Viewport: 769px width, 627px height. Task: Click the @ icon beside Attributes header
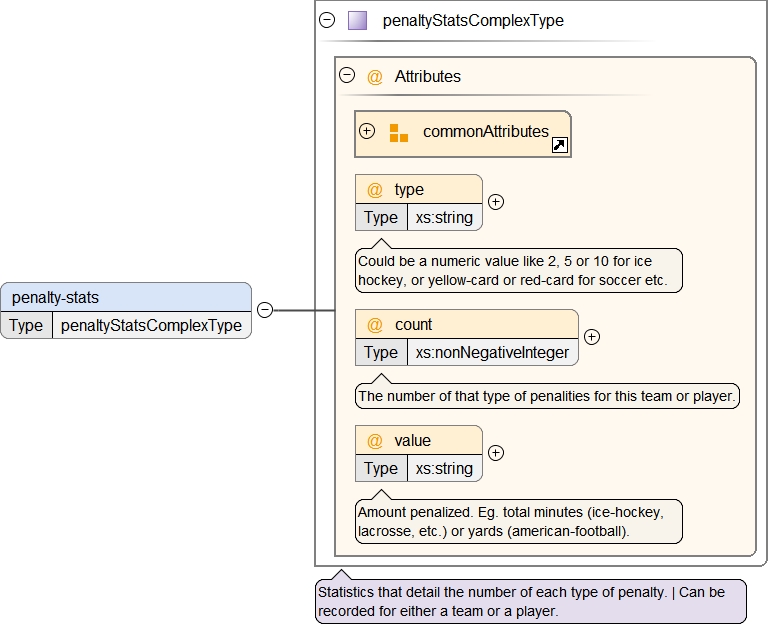pyautogui.click(x=375, y=76)
